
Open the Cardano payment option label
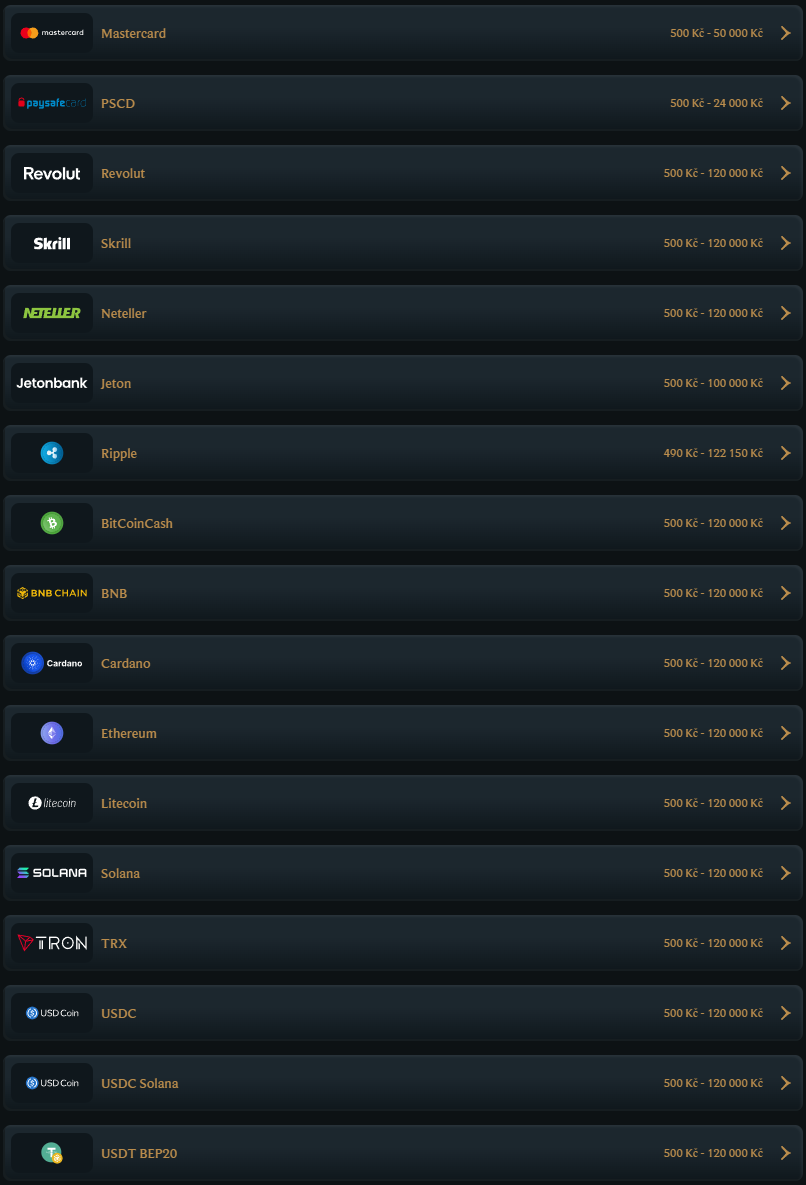click(125, 664)
